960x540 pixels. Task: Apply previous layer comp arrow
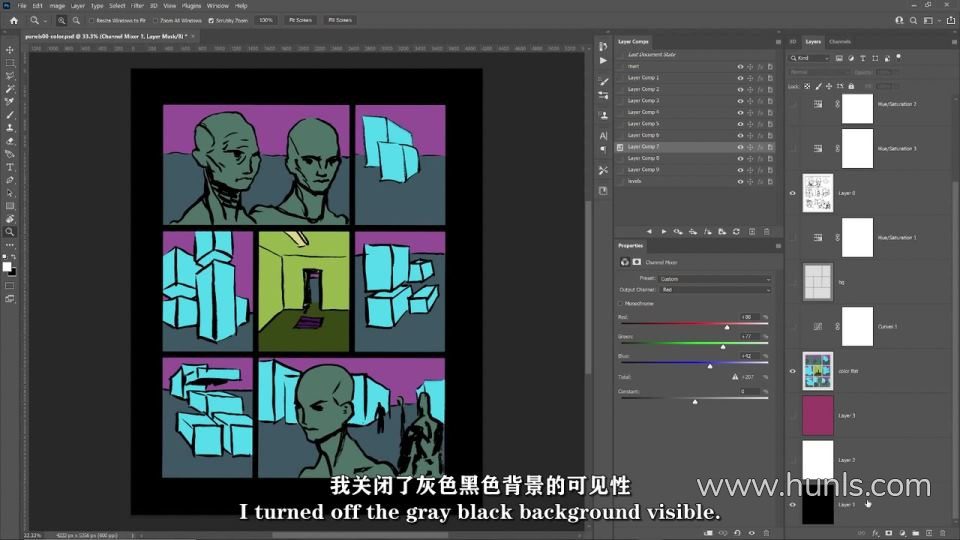[x=649, y=232]
